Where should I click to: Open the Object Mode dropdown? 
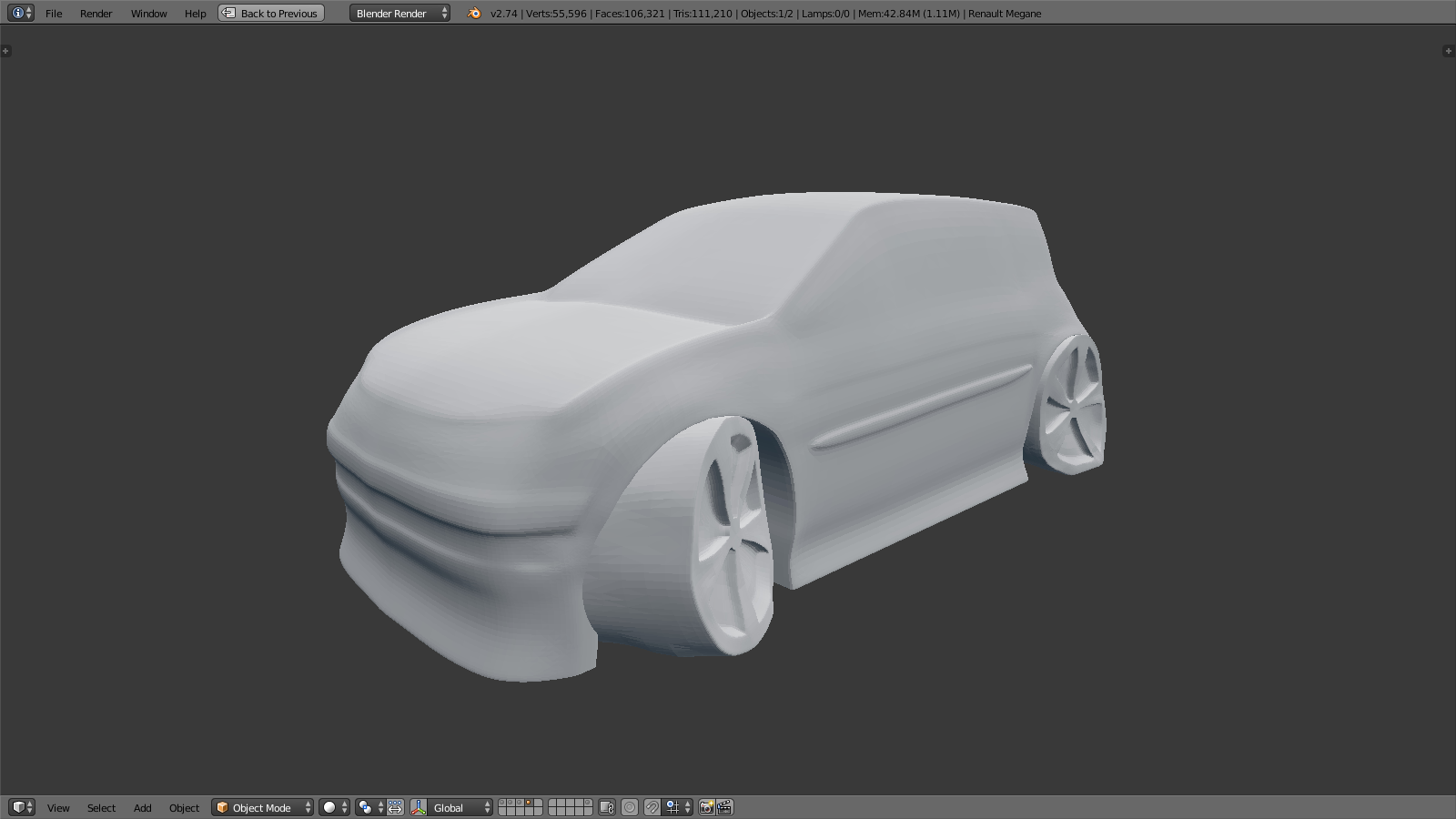(x=262, y=807)
